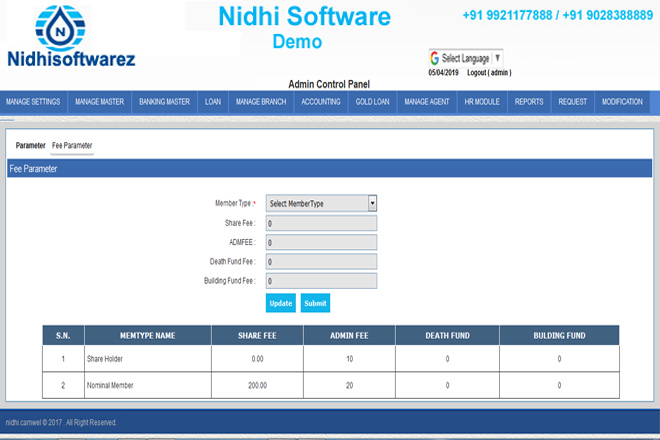Open the GOLD LOAN menu

[x=373, y=102]
